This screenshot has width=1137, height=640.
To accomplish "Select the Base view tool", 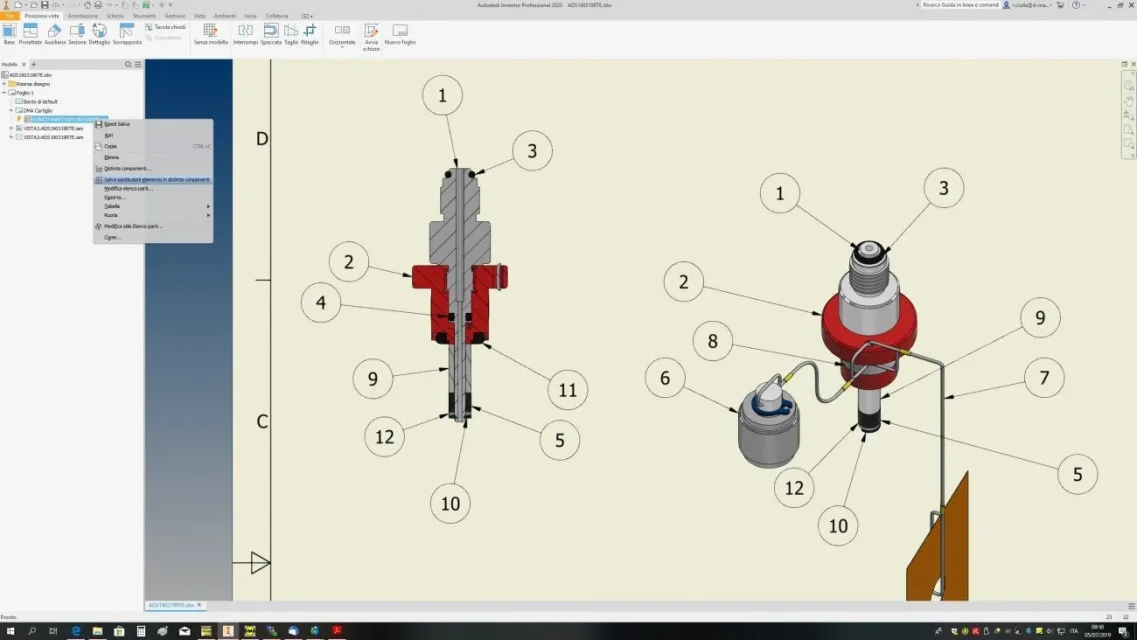I will [x=9, y=33].
